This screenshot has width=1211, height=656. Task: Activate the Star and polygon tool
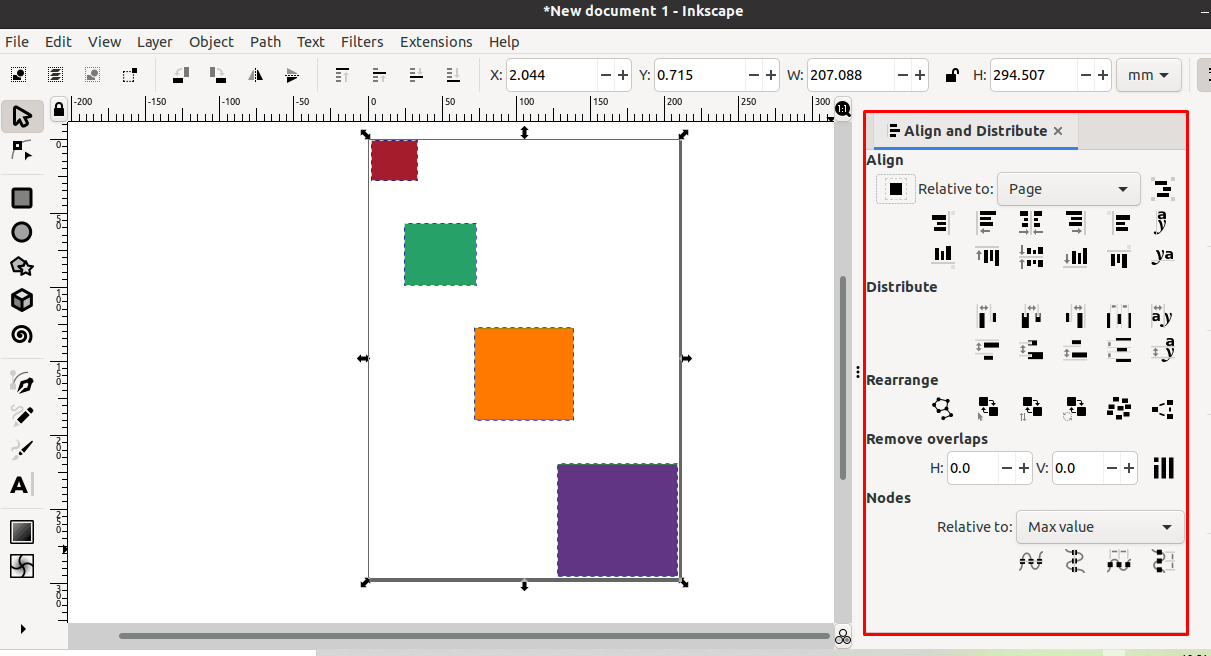click(22, 266)
